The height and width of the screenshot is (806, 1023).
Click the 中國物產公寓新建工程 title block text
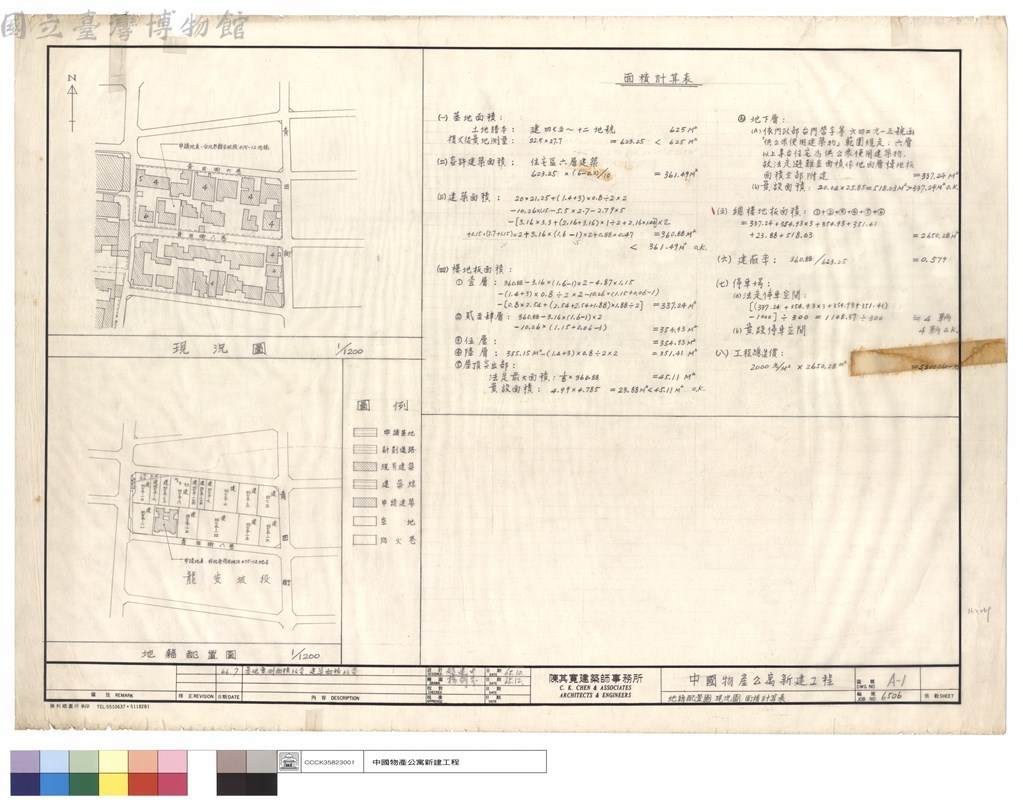[761, 679]
